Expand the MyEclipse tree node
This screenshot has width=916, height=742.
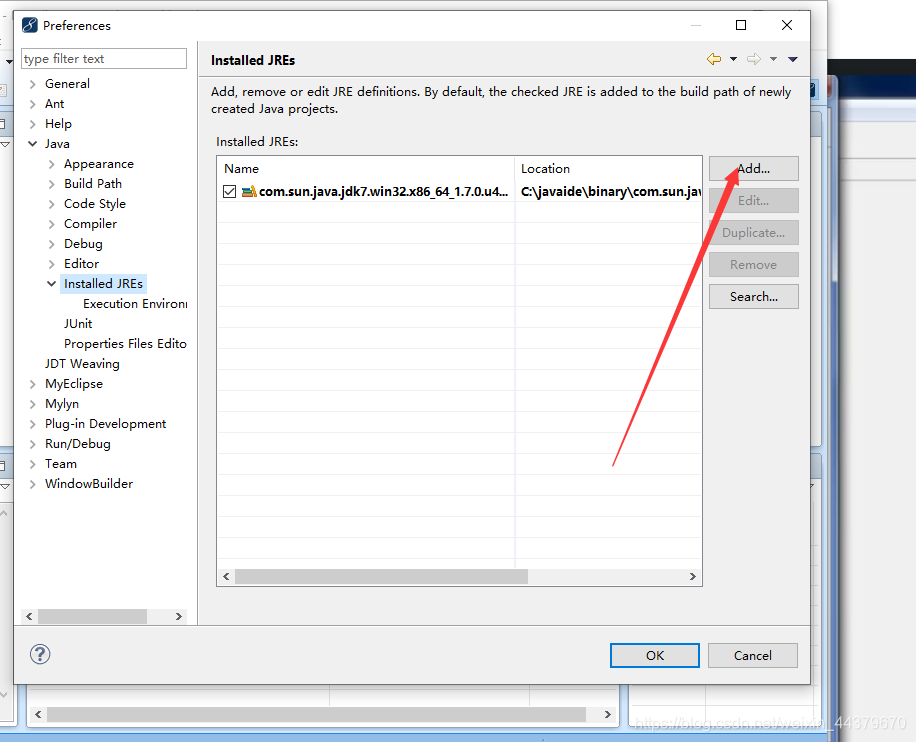[x=33, y=384]
